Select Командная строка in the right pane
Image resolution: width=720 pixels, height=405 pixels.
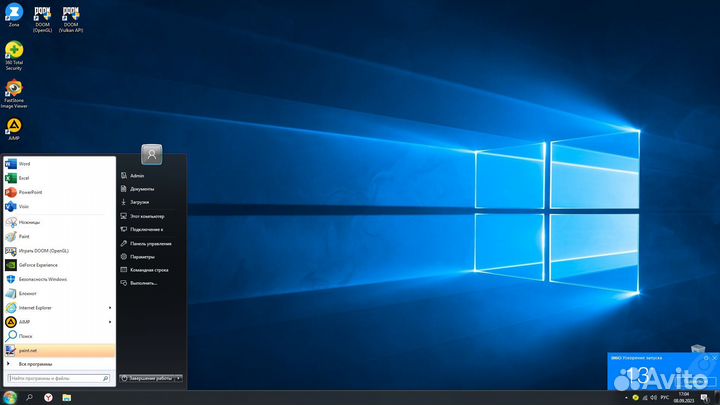coord(149,270)
